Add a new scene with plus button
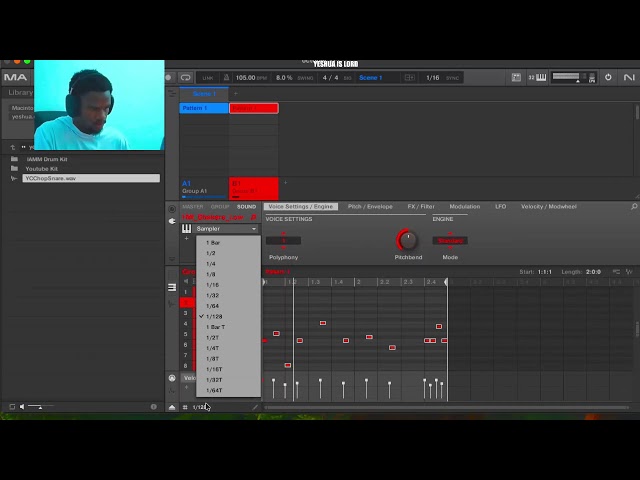The image size is (640, 480). 236,93
